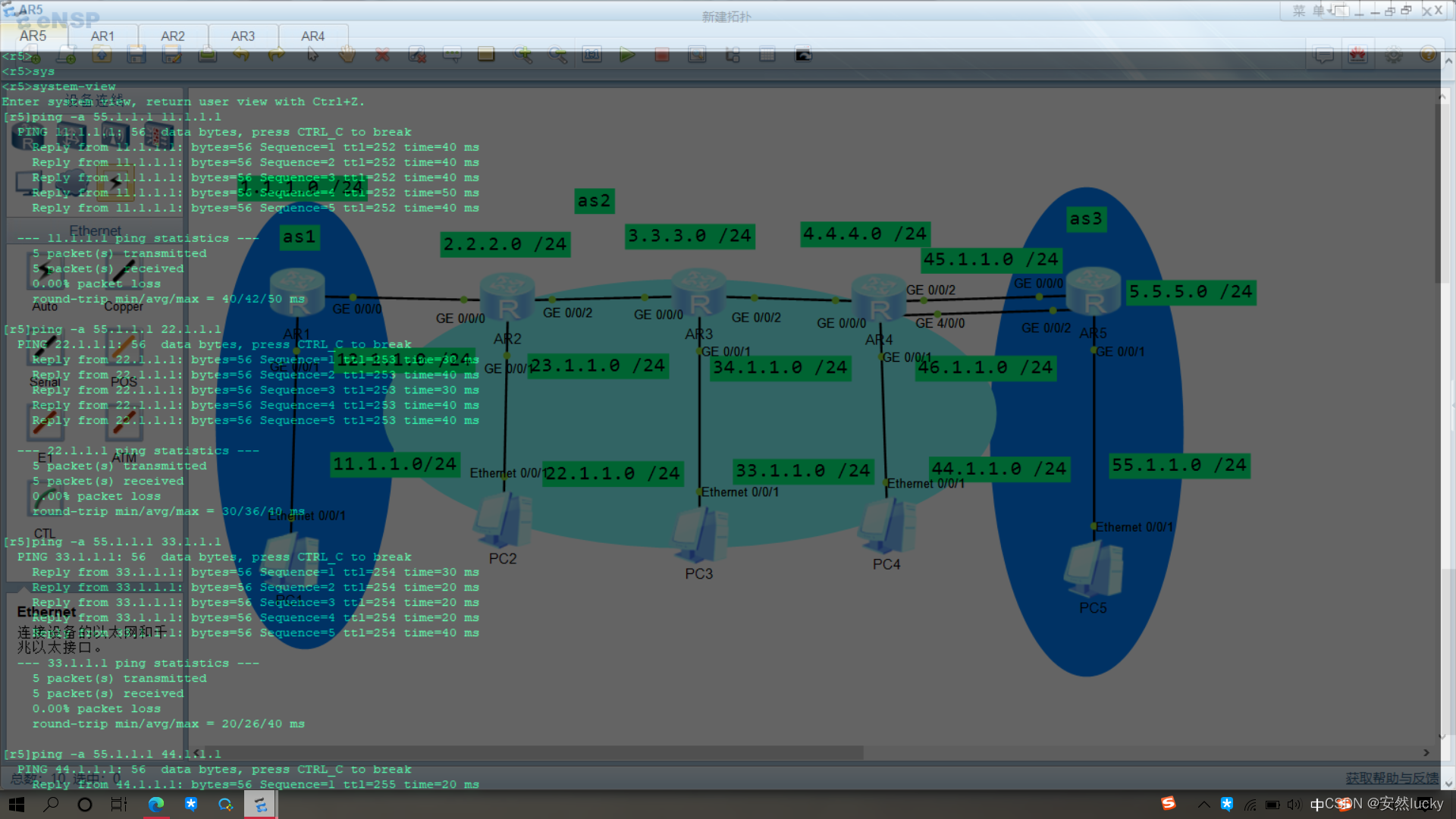
Task: Switch to the AR3 terminal tab
Action: coord(243,36)
